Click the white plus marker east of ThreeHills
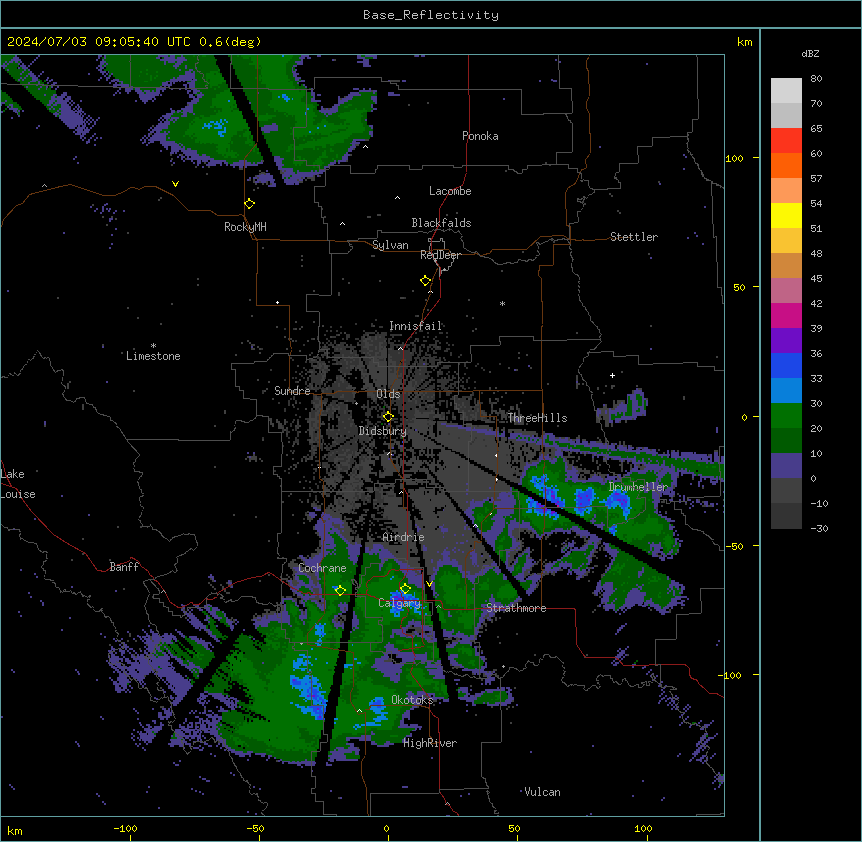The height and width of the screenshot is (842, 862). click(612, 375)
